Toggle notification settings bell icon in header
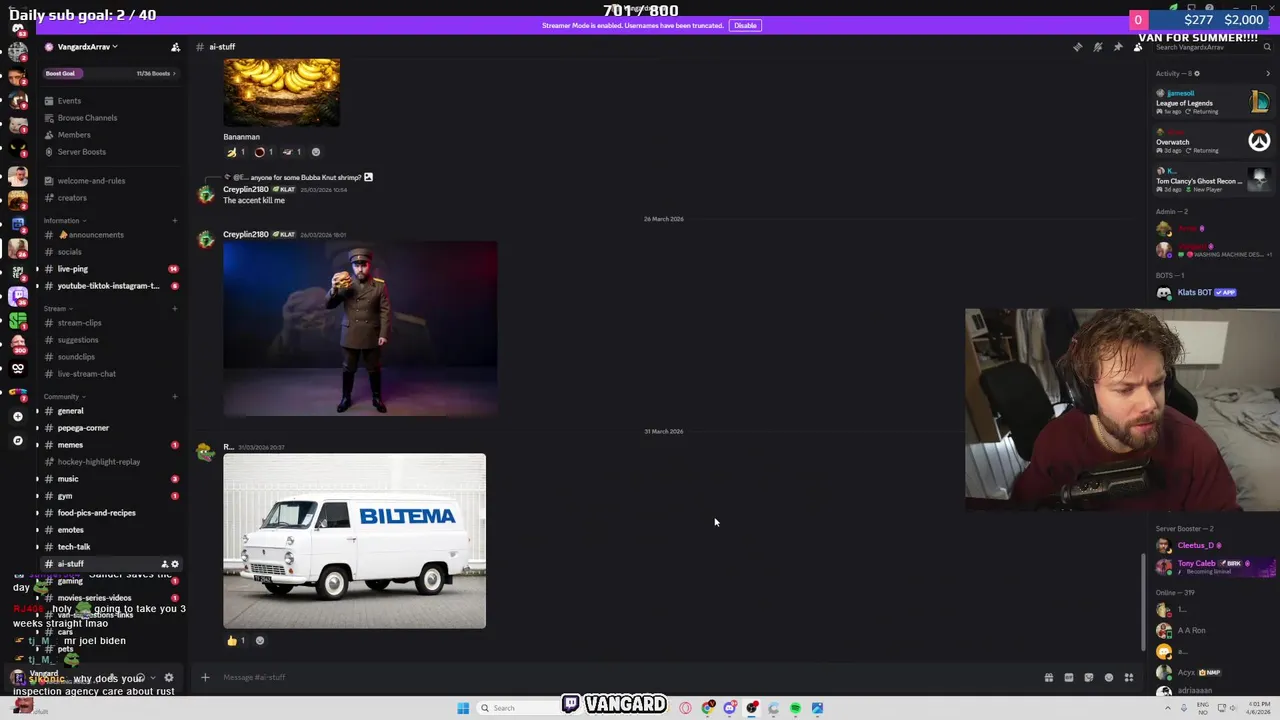 (1097, 47)
